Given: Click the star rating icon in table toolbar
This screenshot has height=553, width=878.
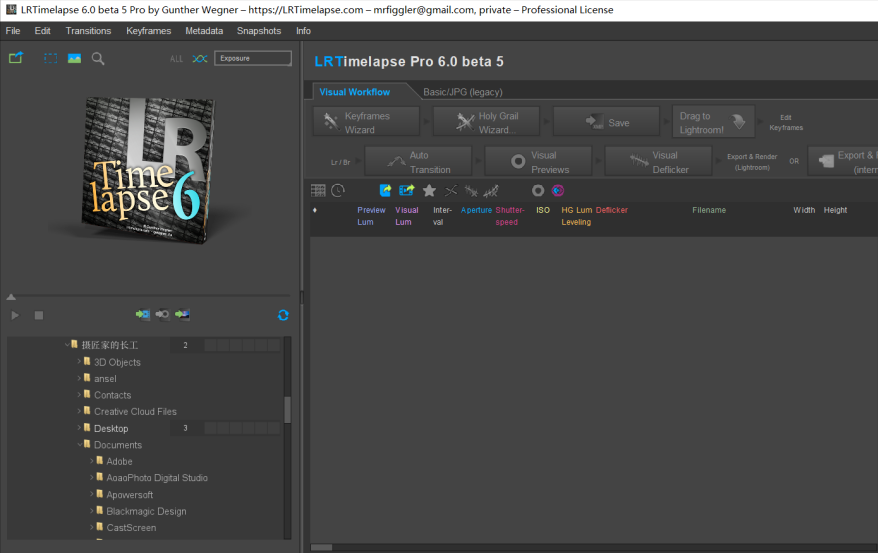Looking at the screenshot, I should click(x=429, y=190).
